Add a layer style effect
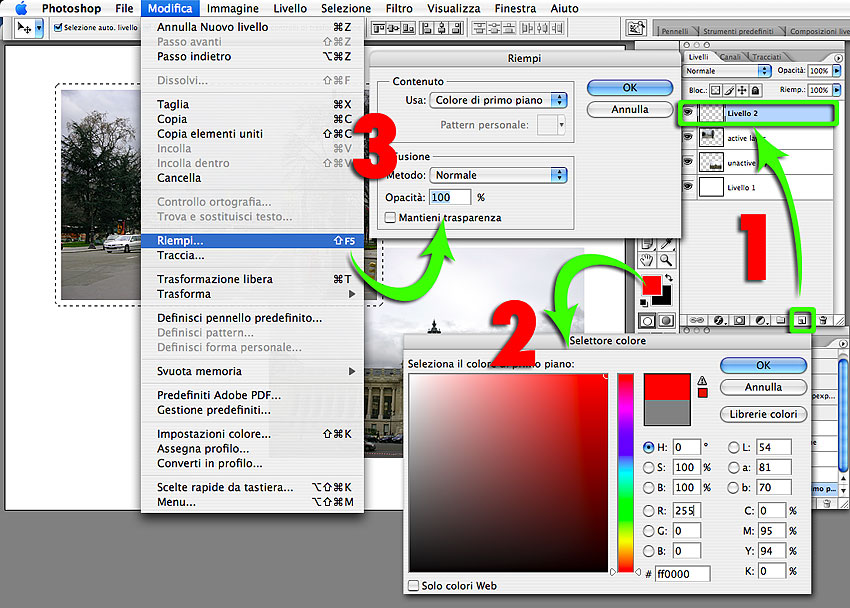The height and width of the screenshot is (608, 850). tap(719, 320)
